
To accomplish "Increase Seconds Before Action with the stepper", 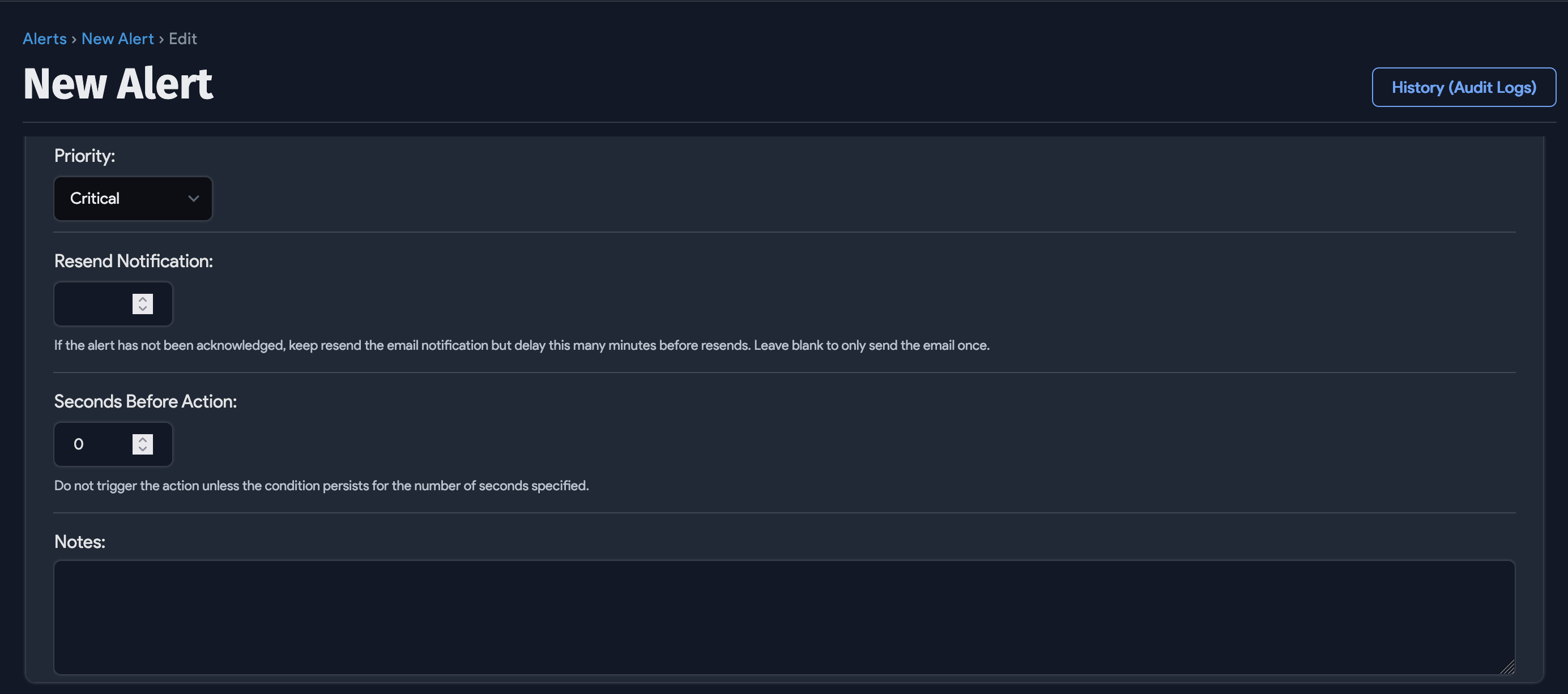I will click(x=142, y=439).
